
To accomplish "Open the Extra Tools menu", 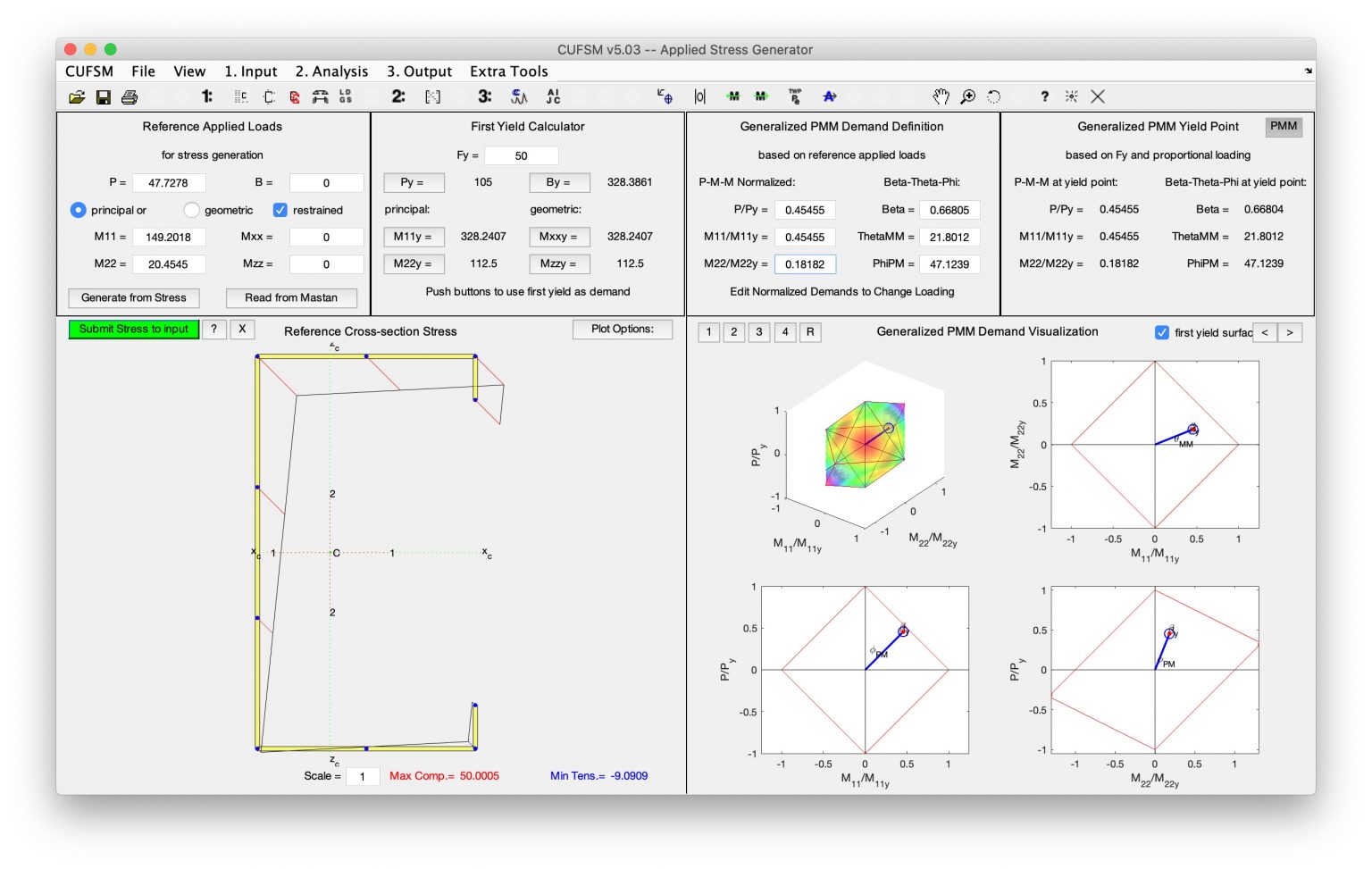I will click(x=508, y=71).
